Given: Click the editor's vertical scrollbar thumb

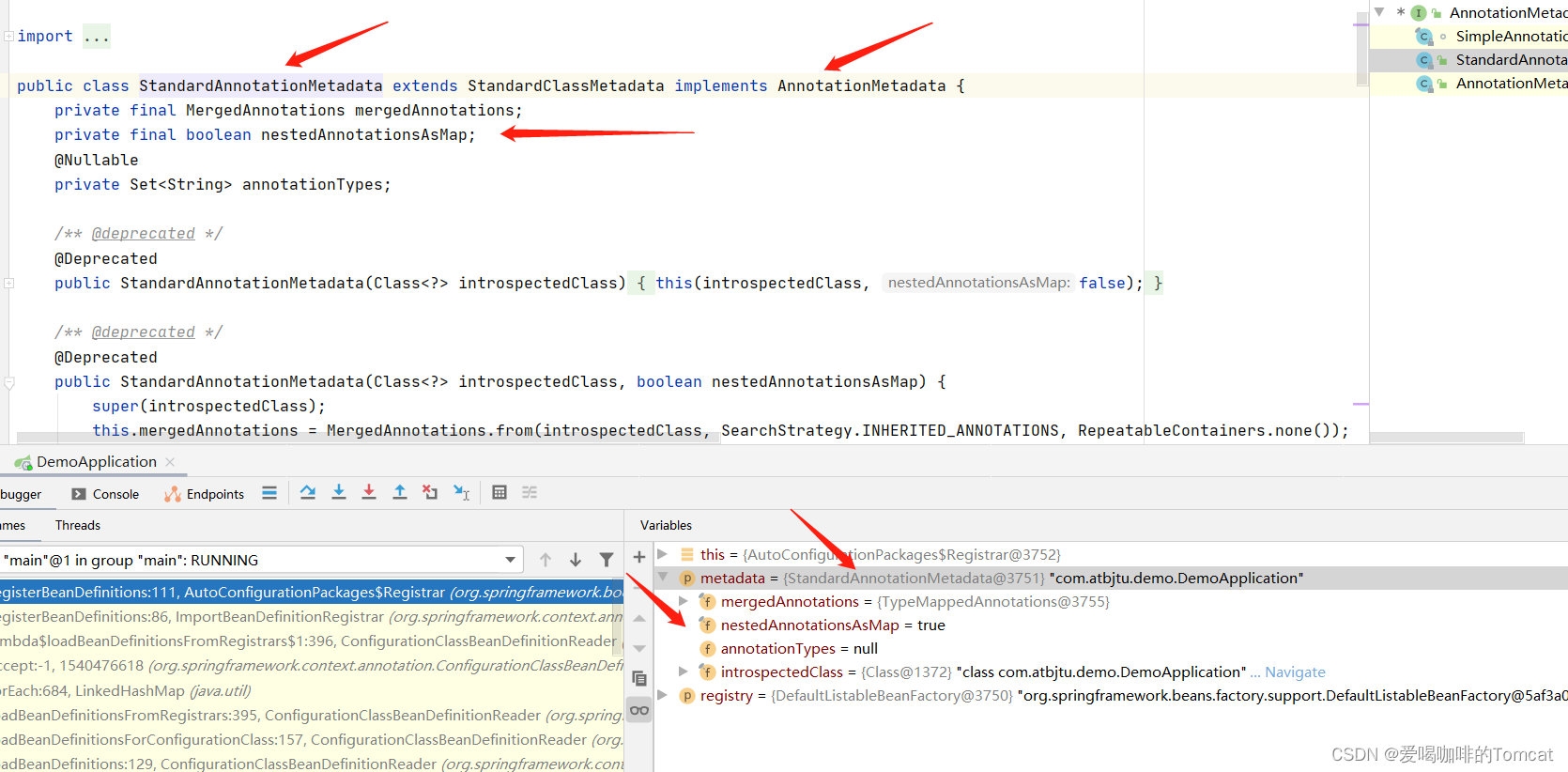Looking at the screenshot, I should pos(1361,49).
